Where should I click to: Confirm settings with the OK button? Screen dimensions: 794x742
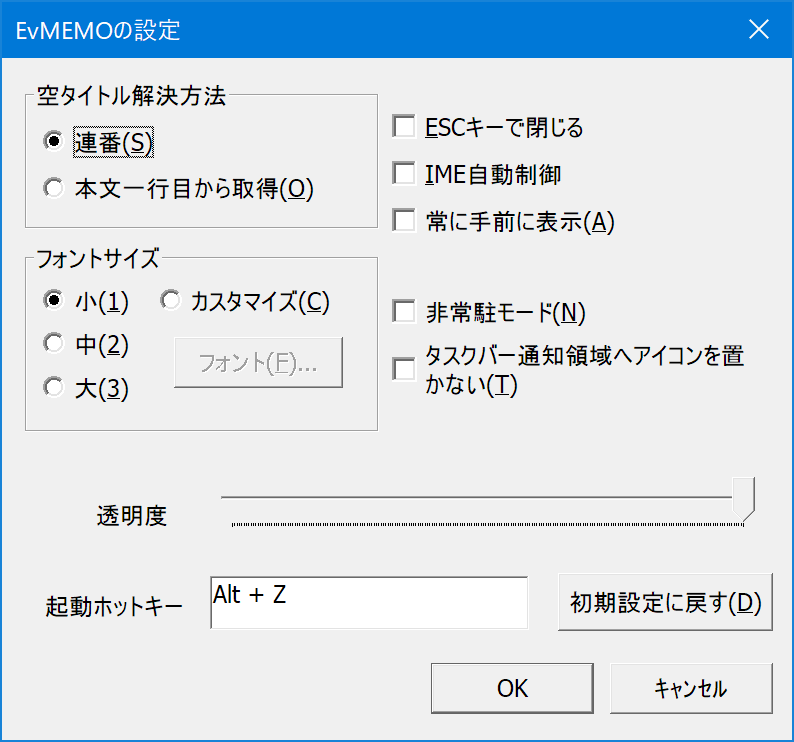512,688
